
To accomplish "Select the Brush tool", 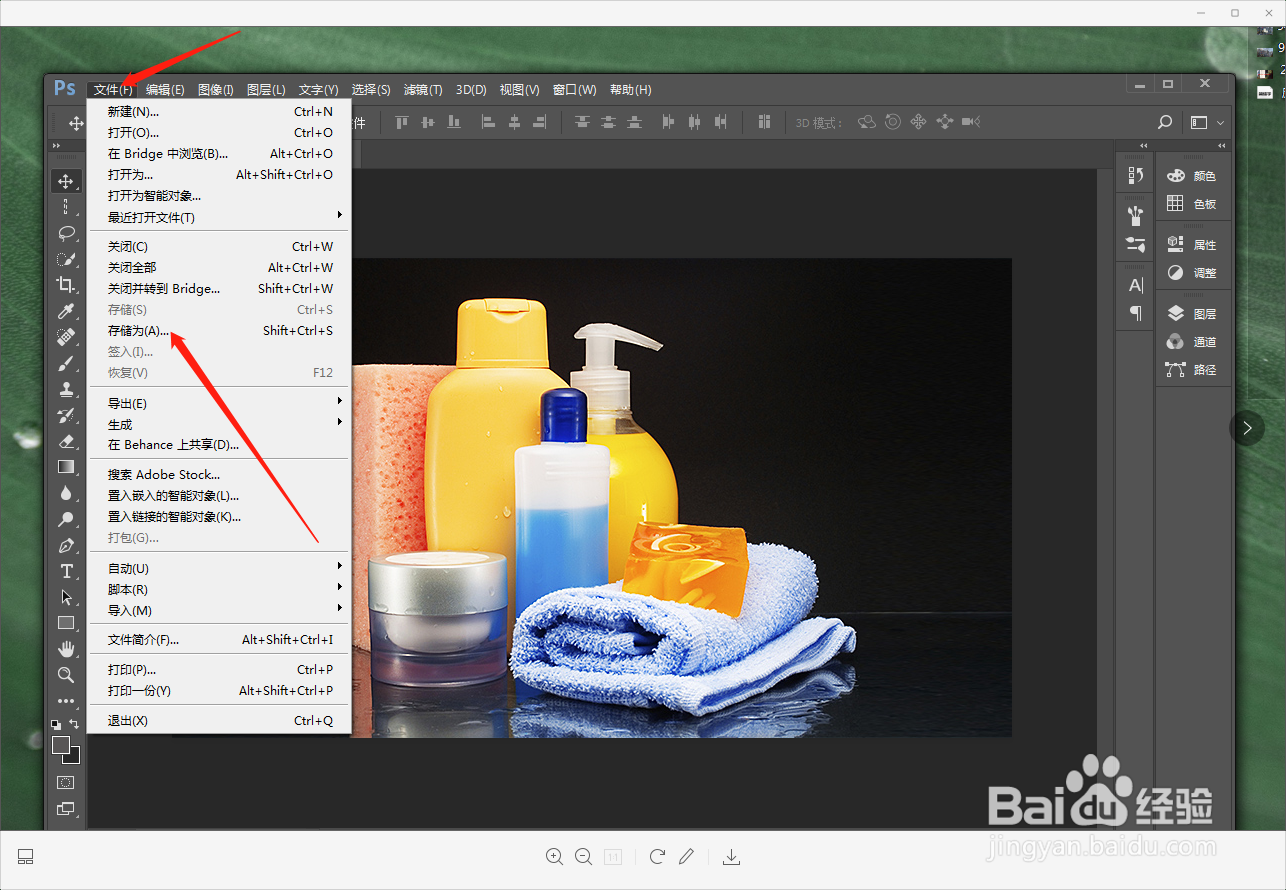I will pos(66,363).
